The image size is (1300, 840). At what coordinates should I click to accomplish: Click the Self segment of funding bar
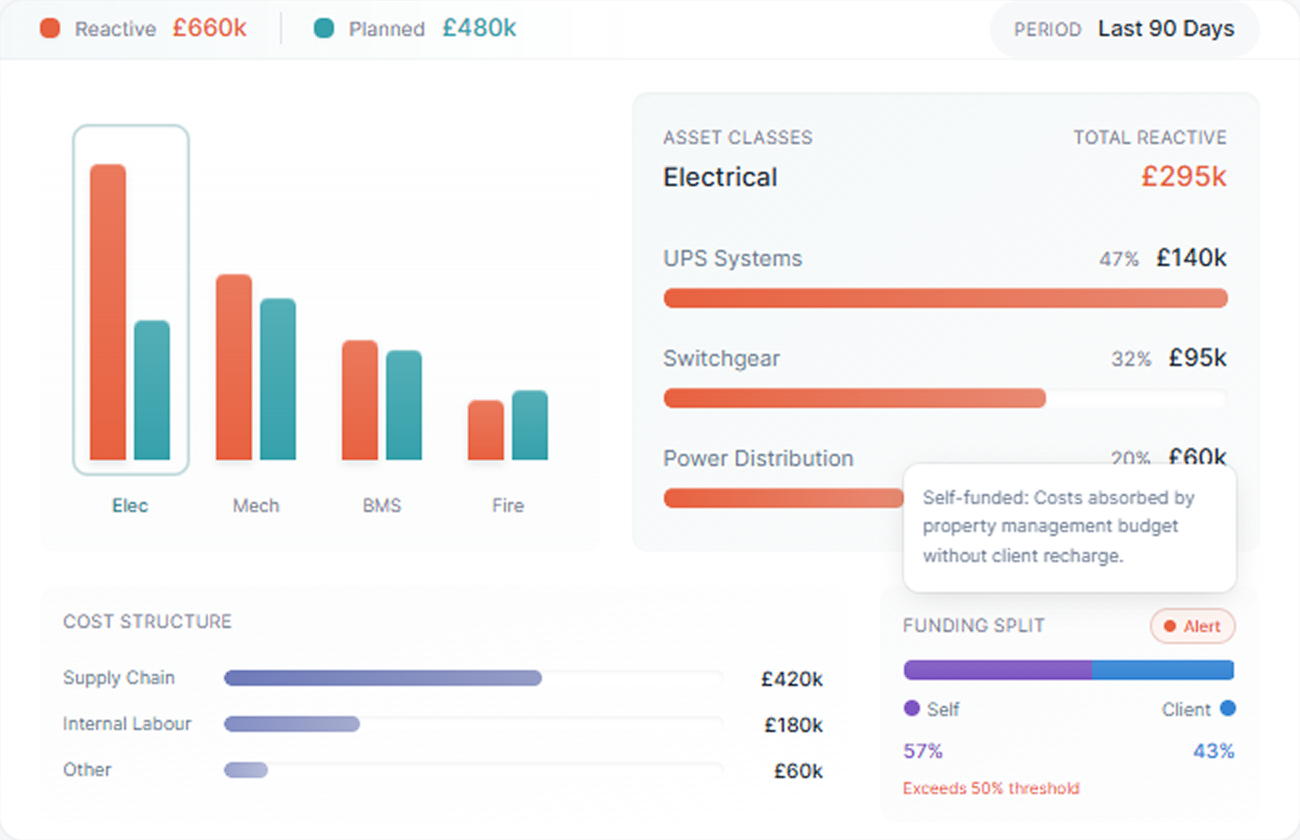click(997, 670)
